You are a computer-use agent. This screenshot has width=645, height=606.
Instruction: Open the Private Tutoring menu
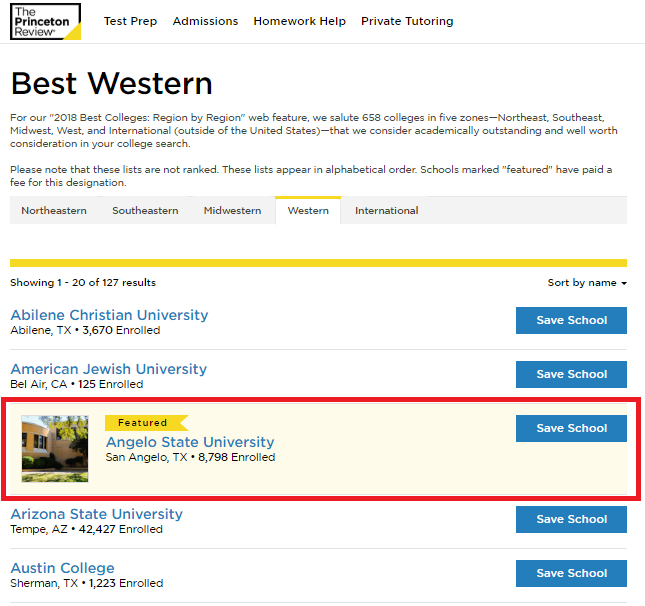(407, 21)
